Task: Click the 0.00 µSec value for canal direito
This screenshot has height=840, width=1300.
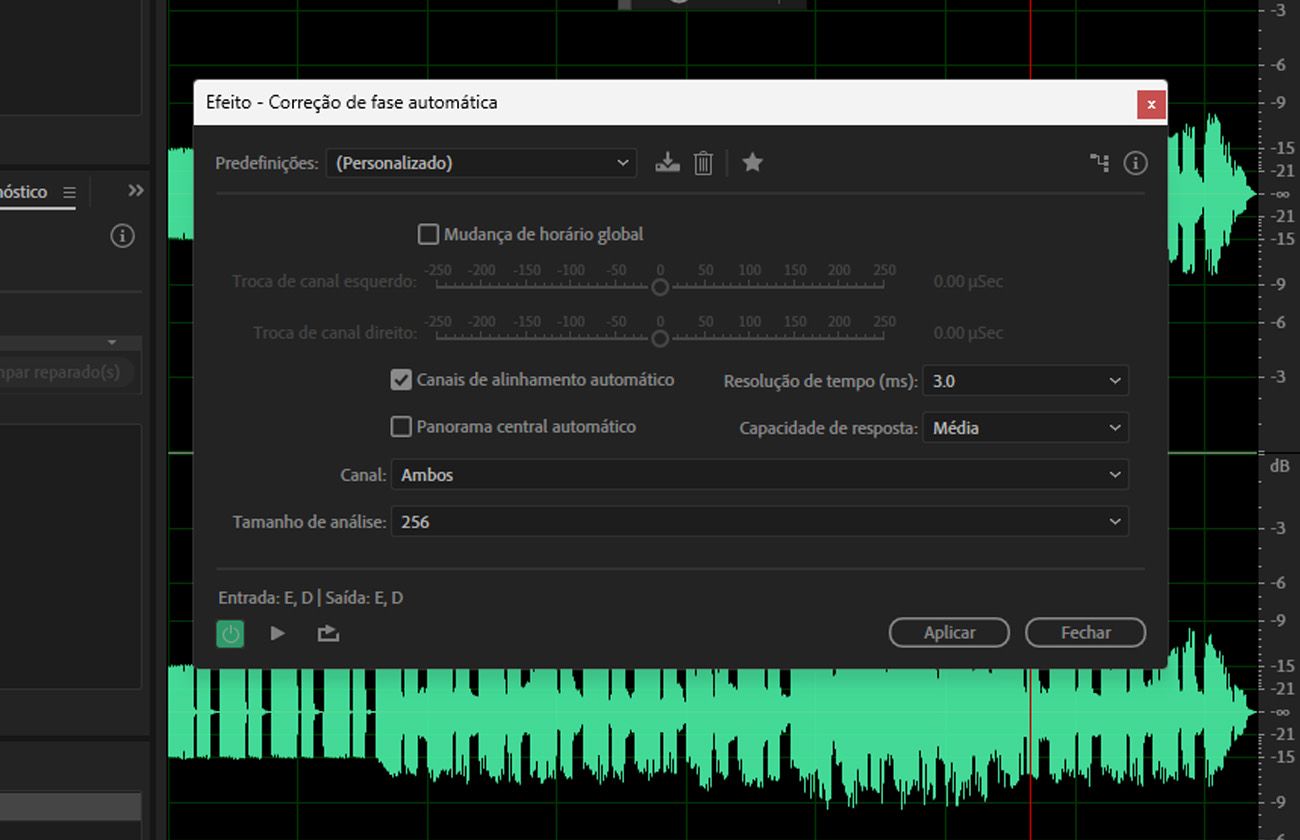Action: point(968,333)
